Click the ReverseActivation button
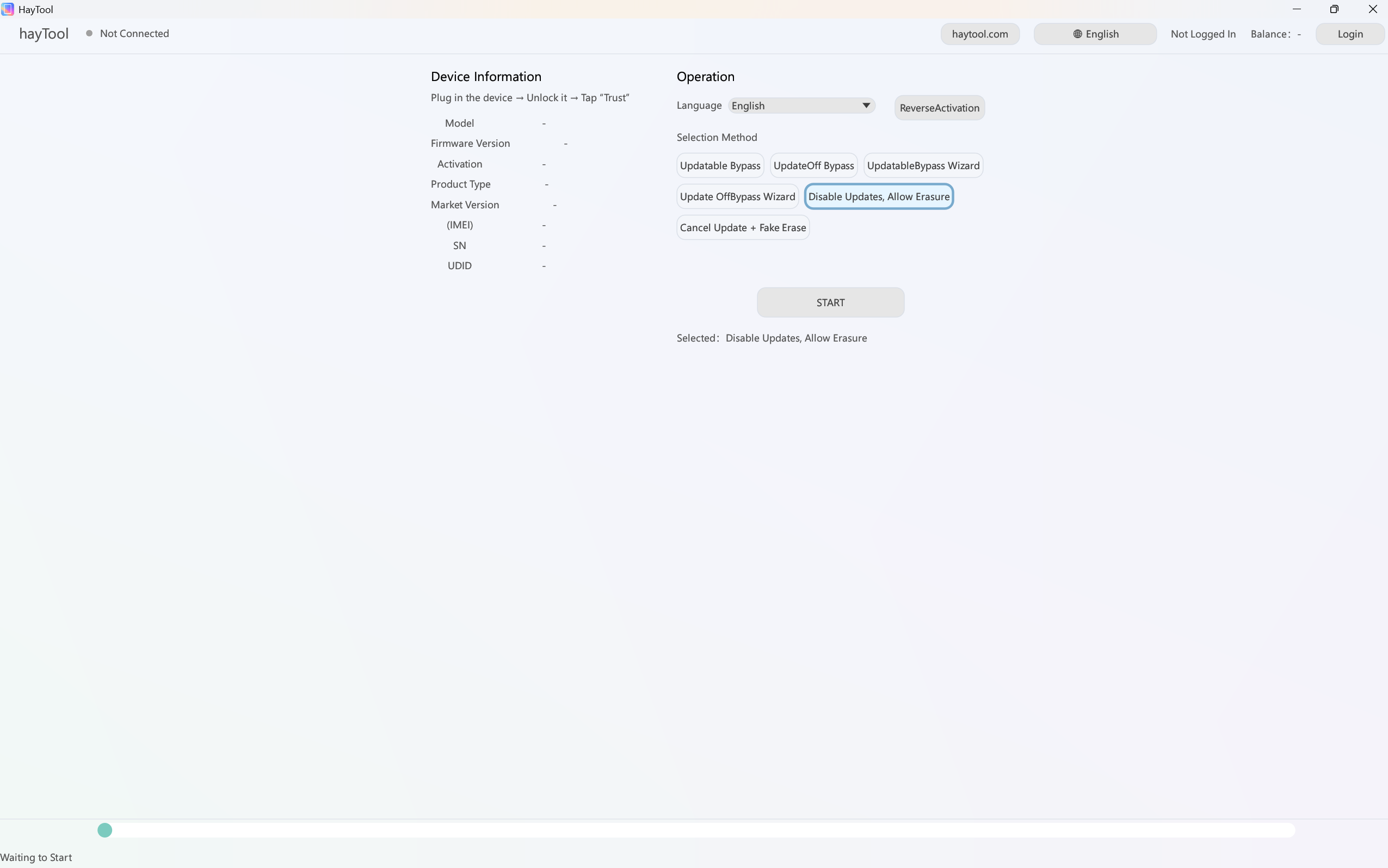This screenshot has width=1388, height=868. (939, 107)
